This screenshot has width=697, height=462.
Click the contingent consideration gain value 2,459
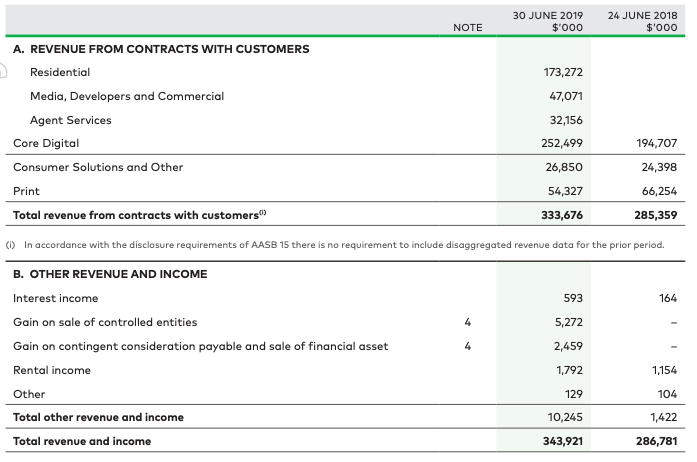568,346
